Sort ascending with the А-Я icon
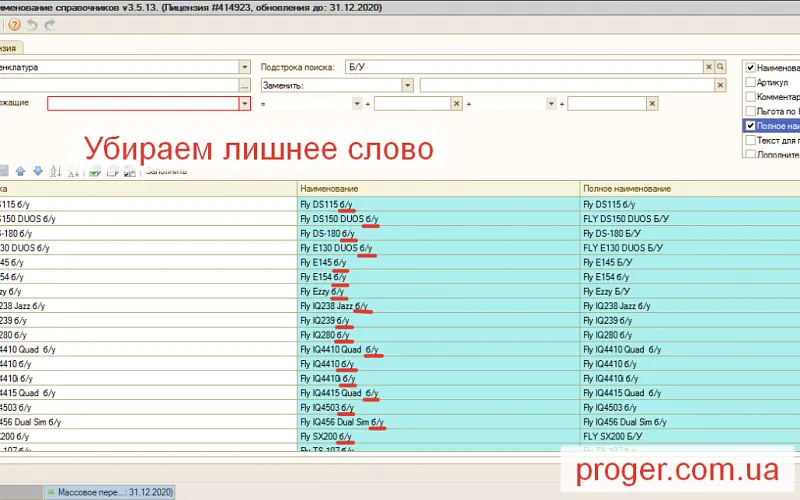The image size is (800, 500). pos(56,171)
